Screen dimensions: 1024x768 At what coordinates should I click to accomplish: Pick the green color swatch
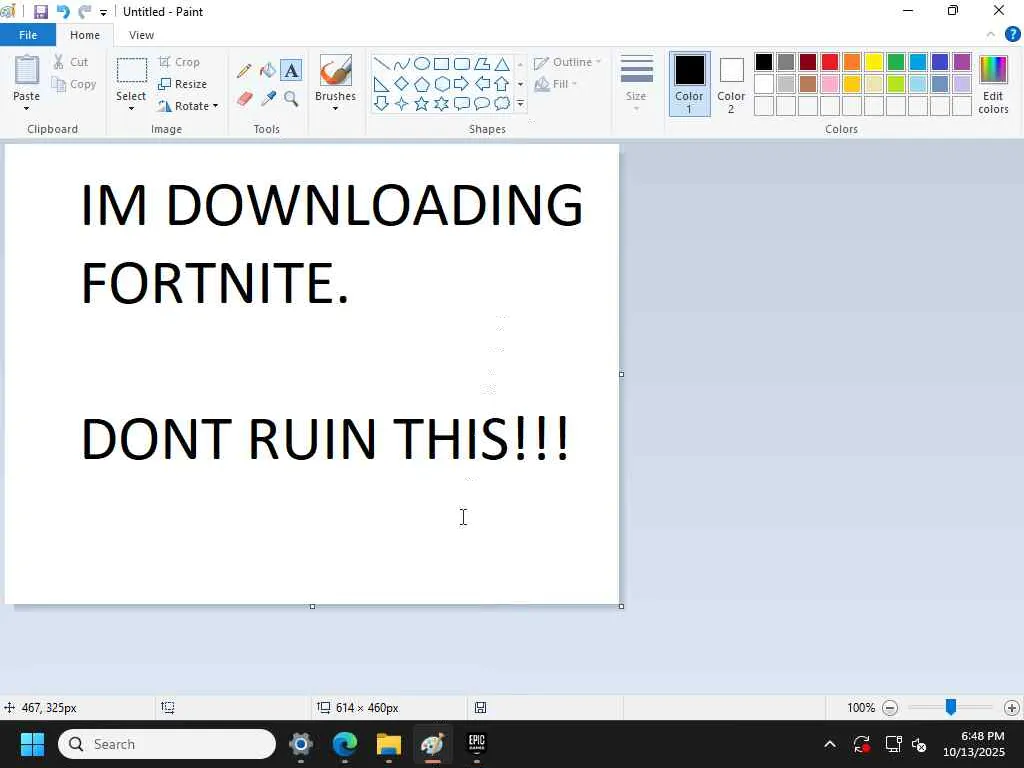[x=896, y=62]
